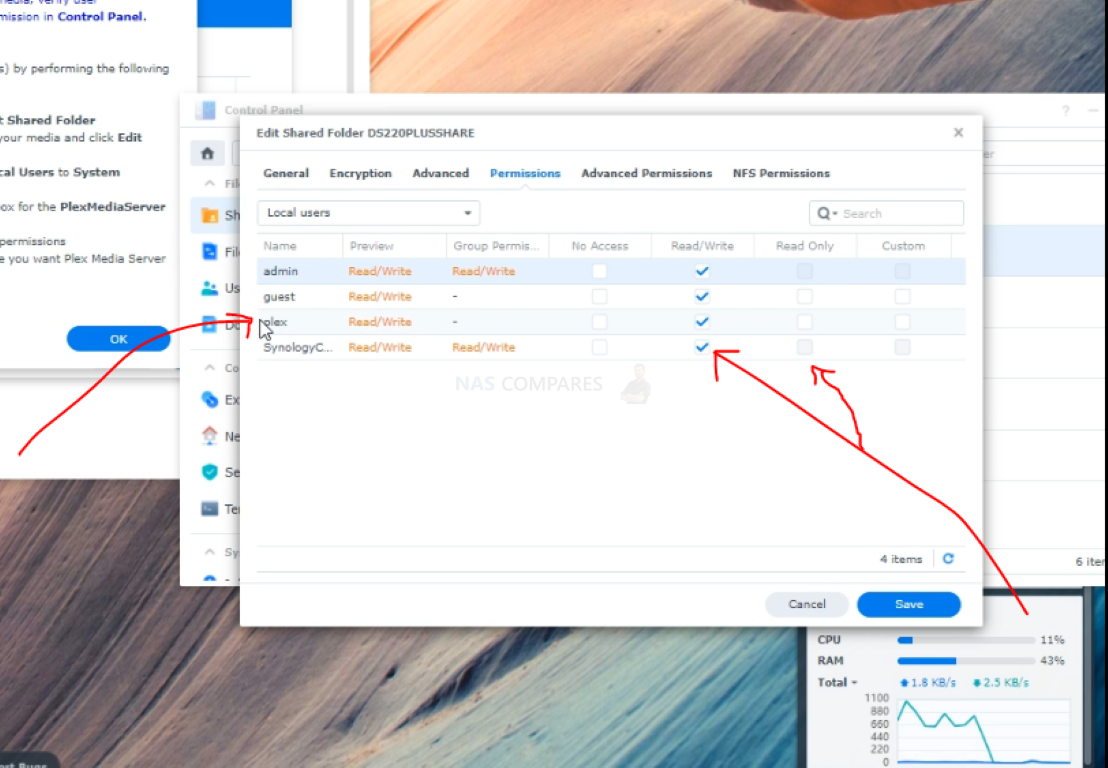Check No Access for plex user
Screen dimensions: 1108x768
[599, 322]
